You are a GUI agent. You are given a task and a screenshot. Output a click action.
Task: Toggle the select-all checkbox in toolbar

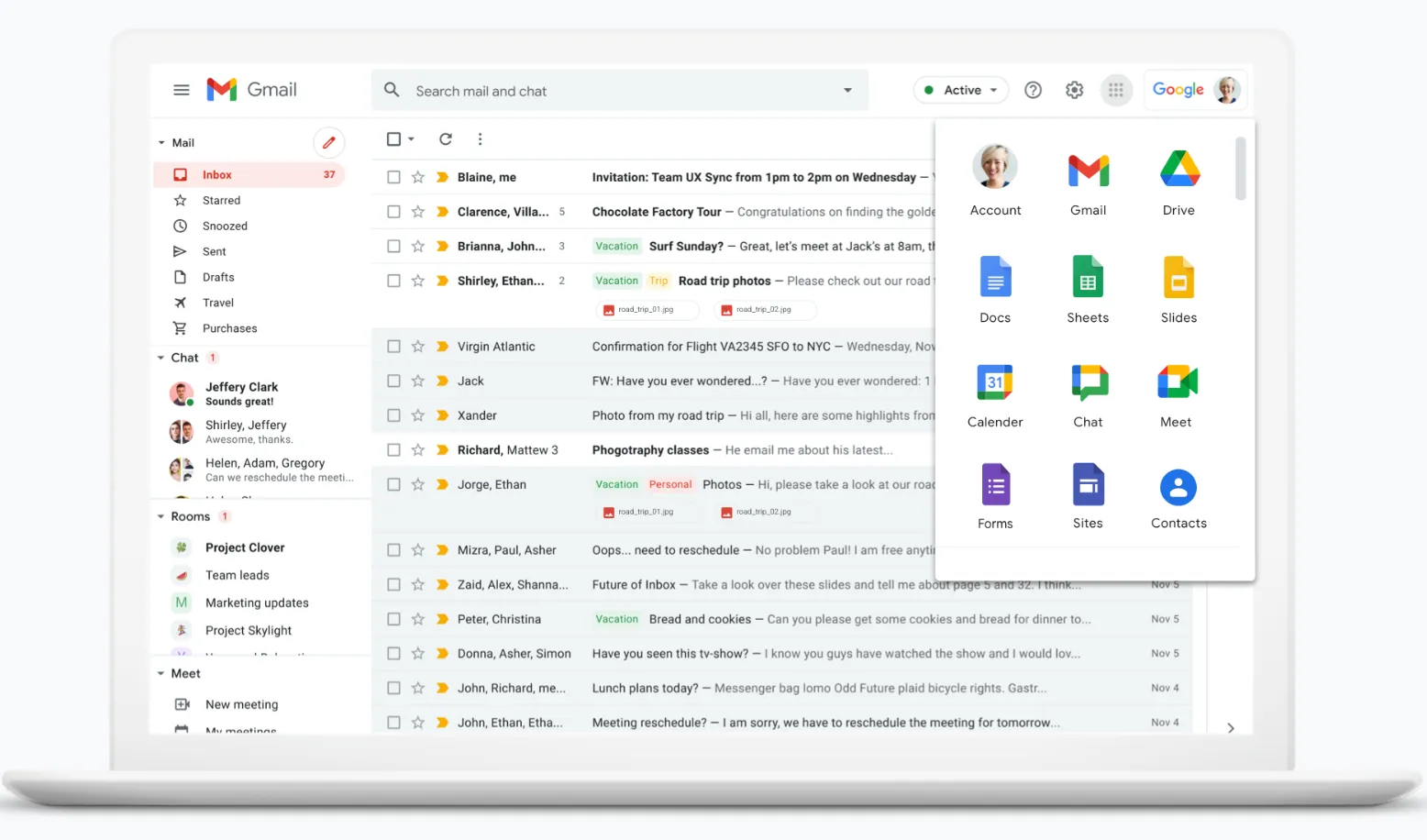[393, 139]
